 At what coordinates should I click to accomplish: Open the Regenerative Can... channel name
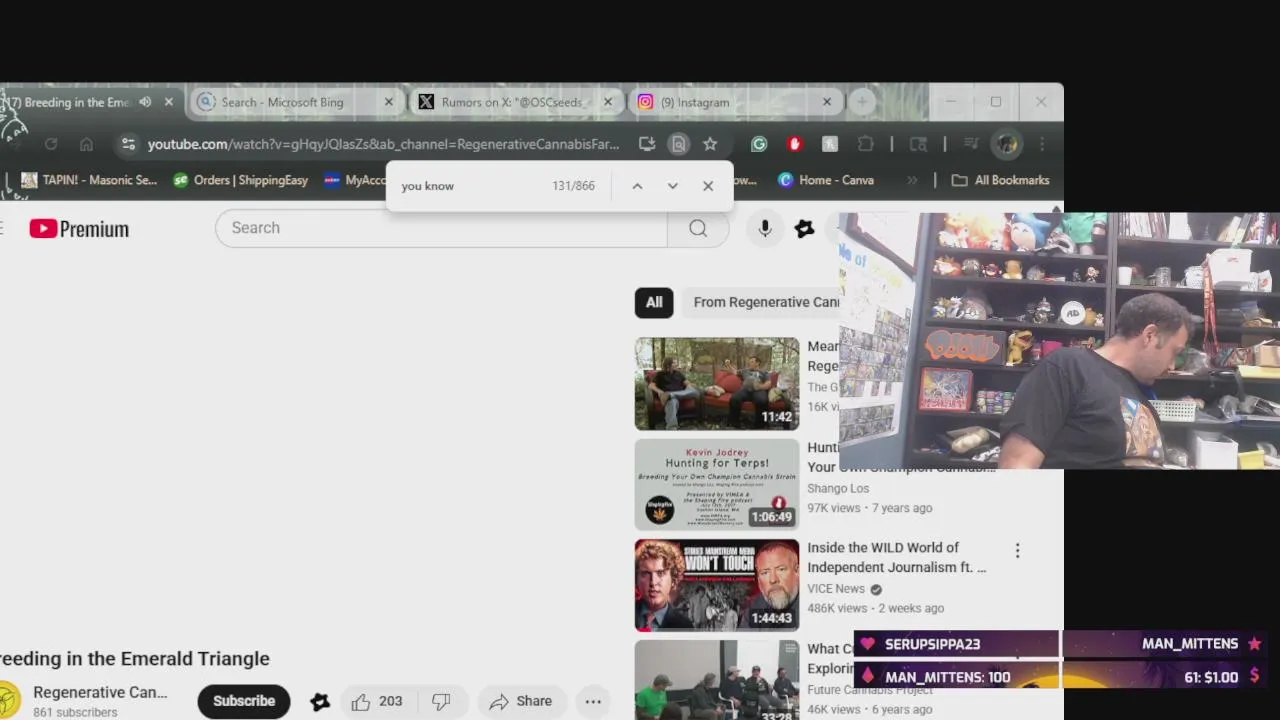click(100, 692)
